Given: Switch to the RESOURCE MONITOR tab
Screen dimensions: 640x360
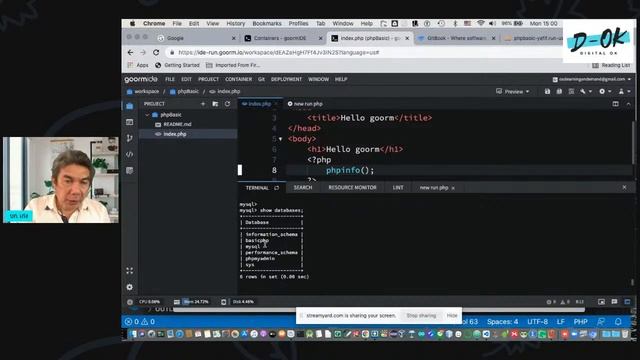Looking at the screenshot, I should [x=352, y=187].
